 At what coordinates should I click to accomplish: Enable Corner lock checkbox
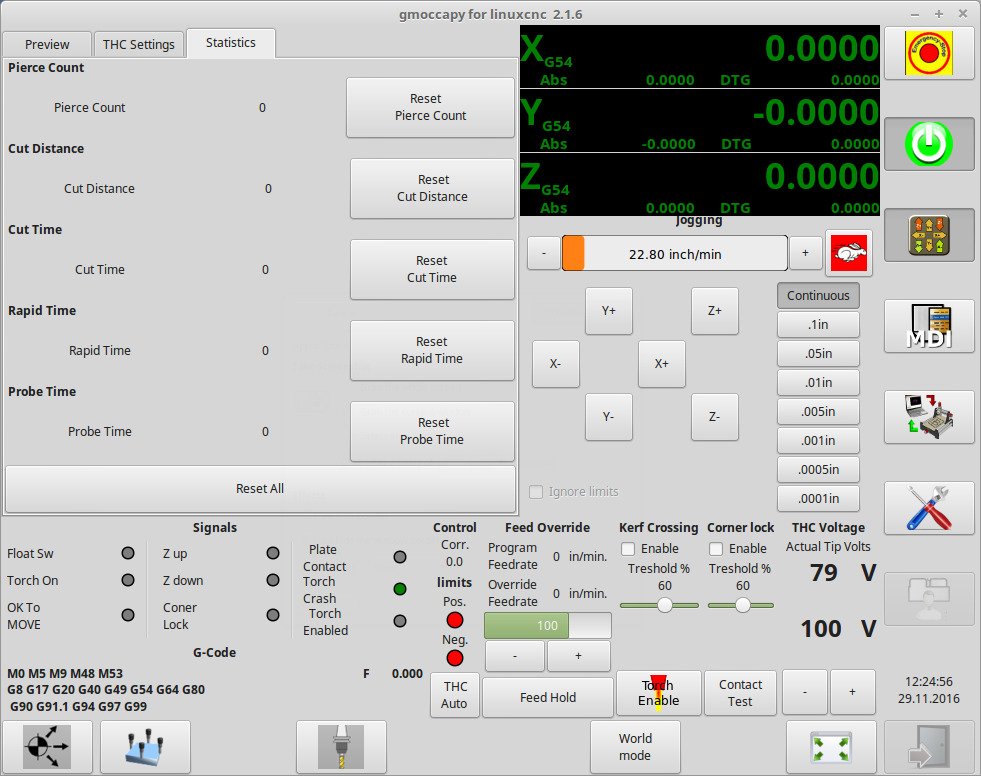tap(716, 549)
